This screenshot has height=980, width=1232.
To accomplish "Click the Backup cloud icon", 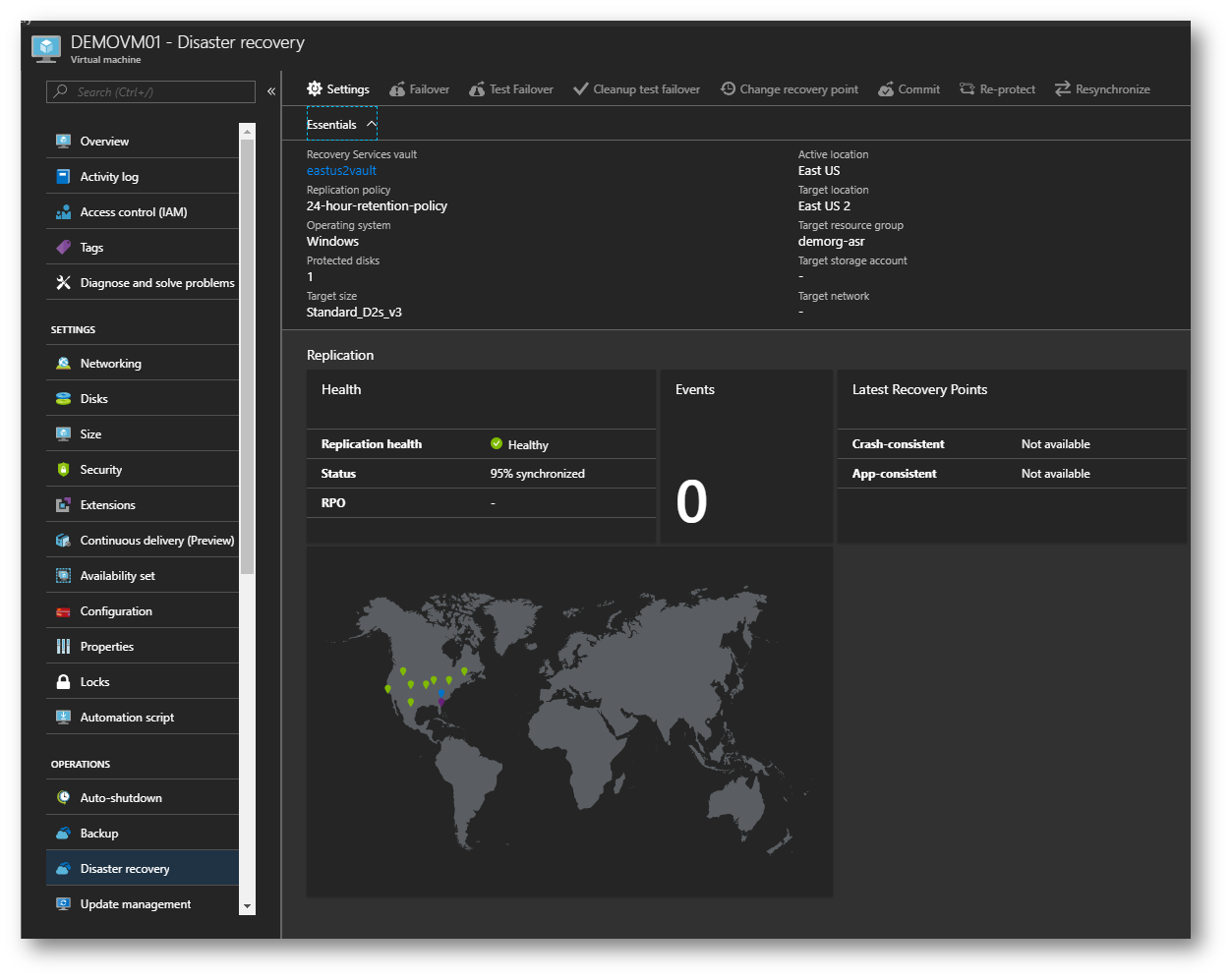I will (63, 833).
